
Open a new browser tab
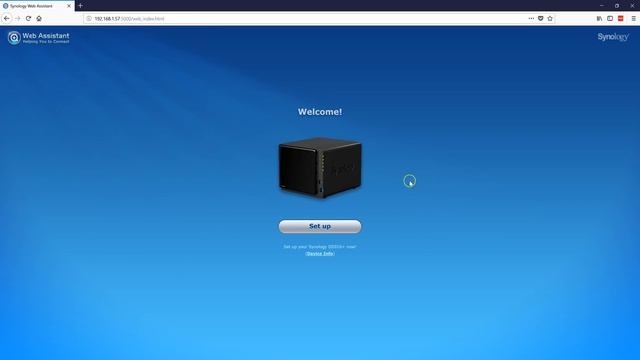pos(80,6)
